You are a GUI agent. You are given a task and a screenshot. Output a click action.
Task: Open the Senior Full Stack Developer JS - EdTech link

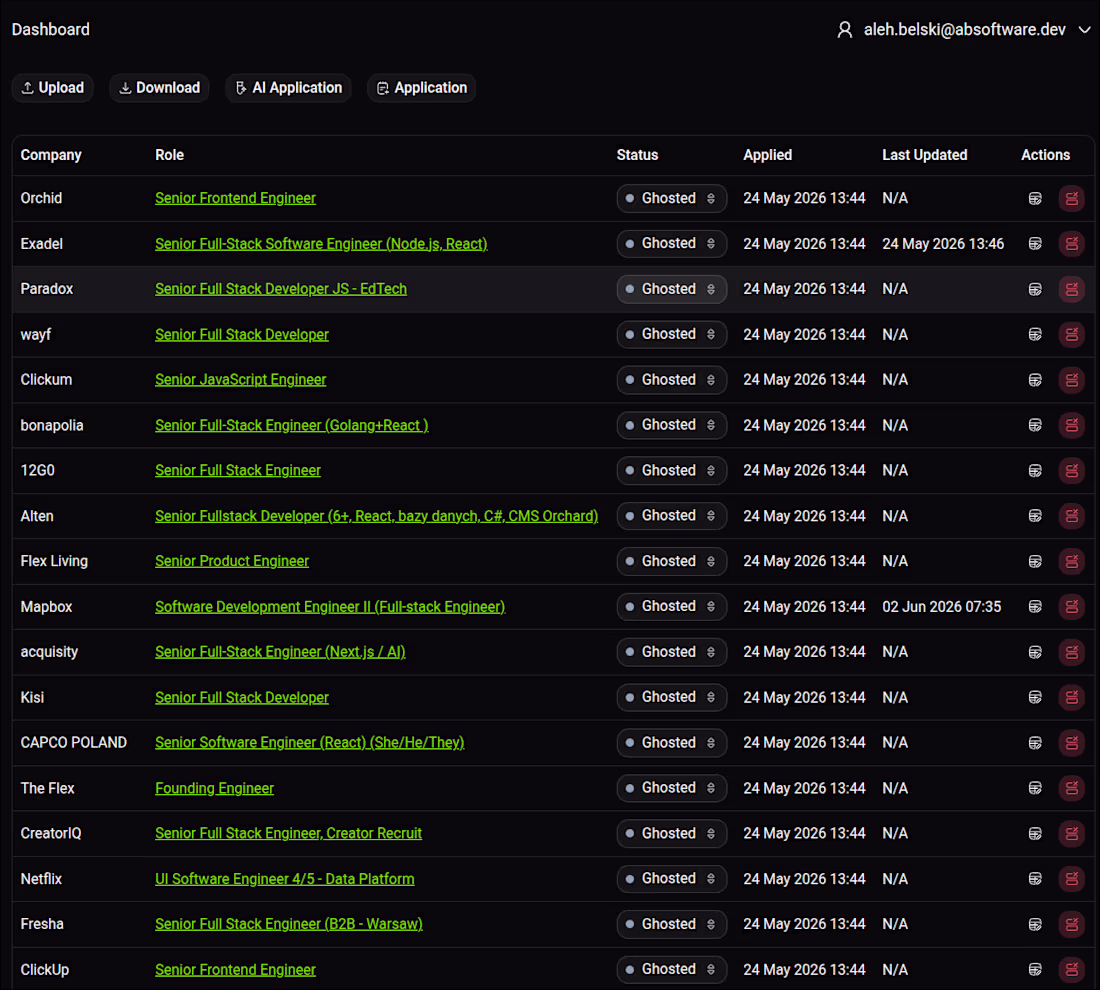pos(281,289)
